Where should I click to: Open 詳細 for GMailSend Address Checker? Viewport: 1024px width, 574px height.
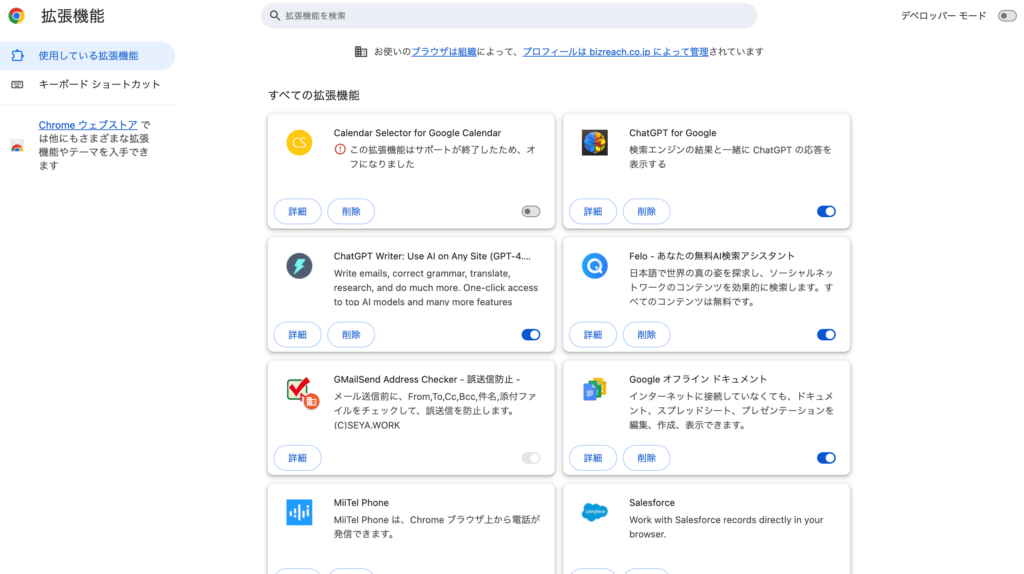297,458
